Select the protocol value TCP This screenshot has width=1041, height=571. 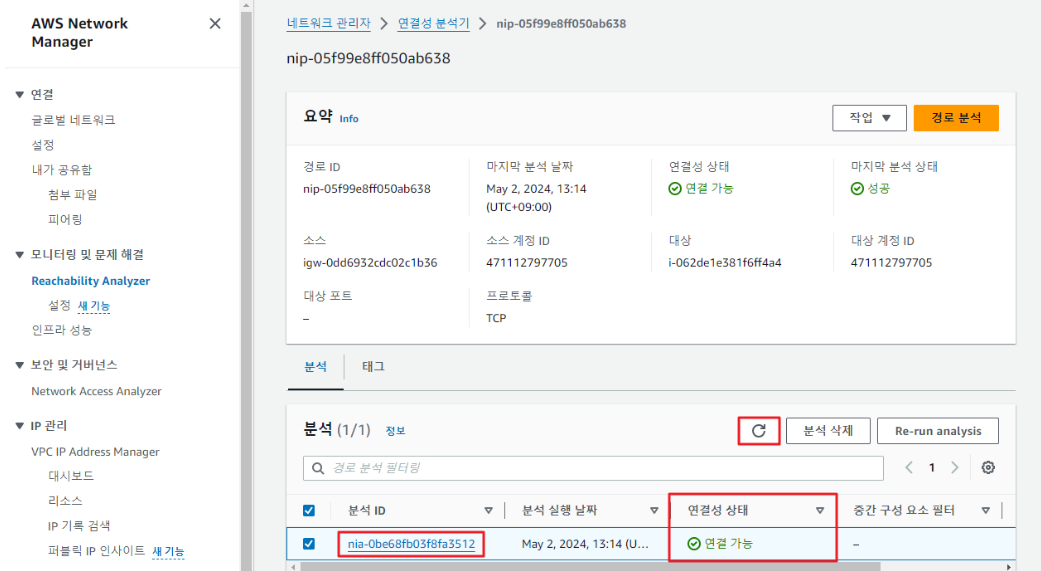(x=496, y=318)
